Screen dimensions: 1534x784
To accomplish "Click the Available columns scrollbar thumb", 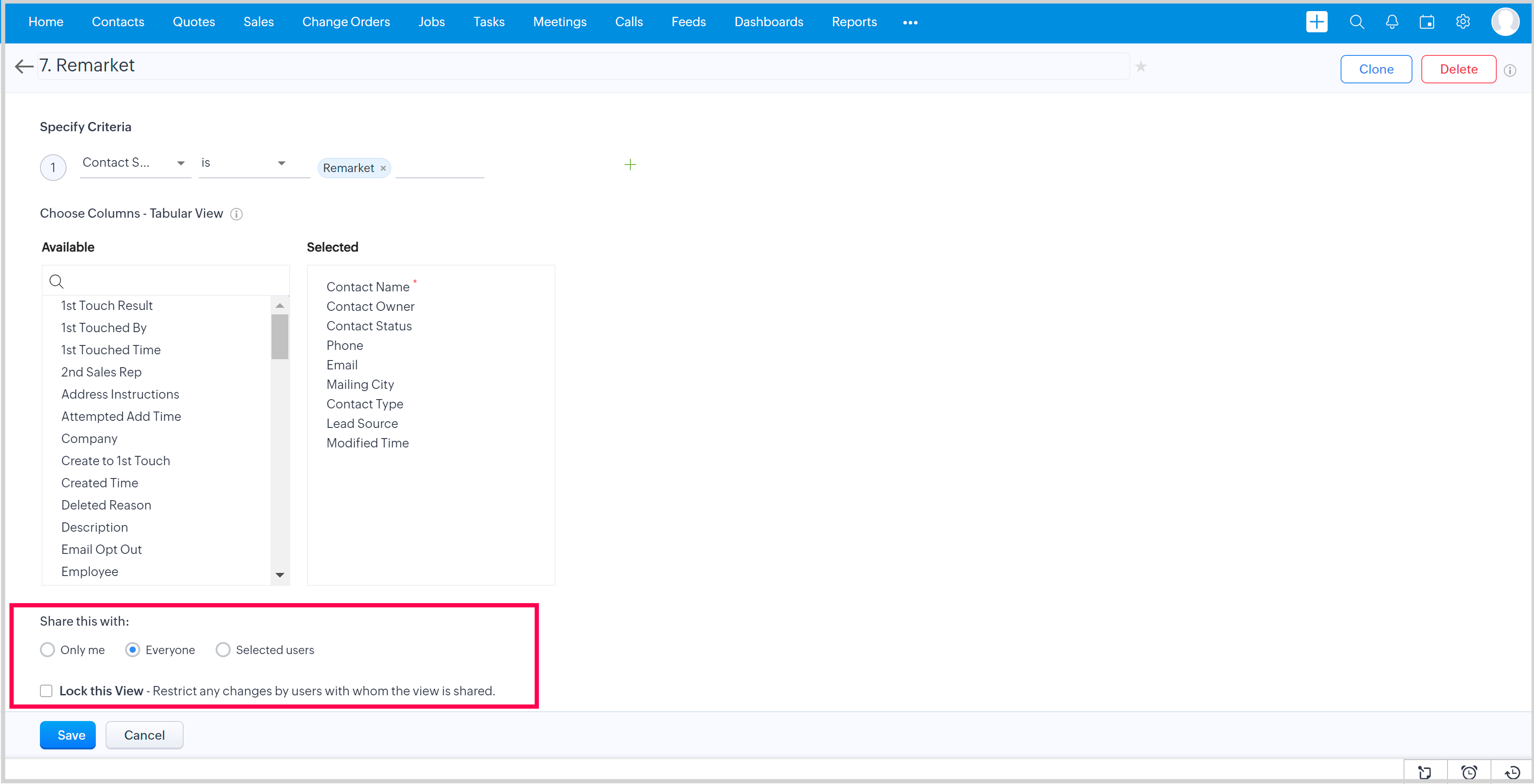I will [x=279, y=336].
